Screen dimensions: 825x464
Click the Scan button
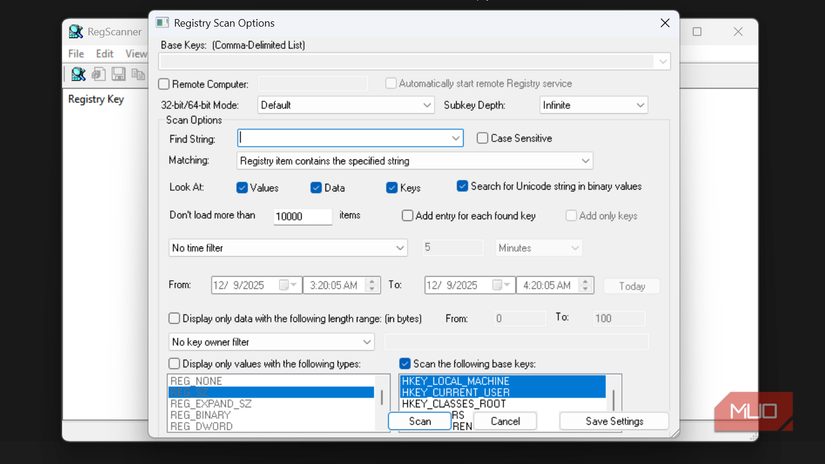point(419,421)
